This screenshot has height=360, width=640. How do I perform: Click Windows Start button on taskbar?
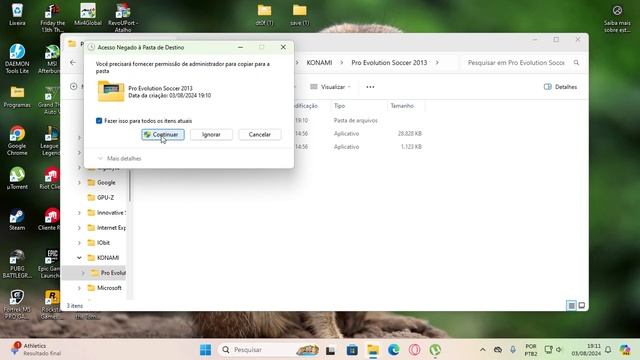click(x=206, y=350)
